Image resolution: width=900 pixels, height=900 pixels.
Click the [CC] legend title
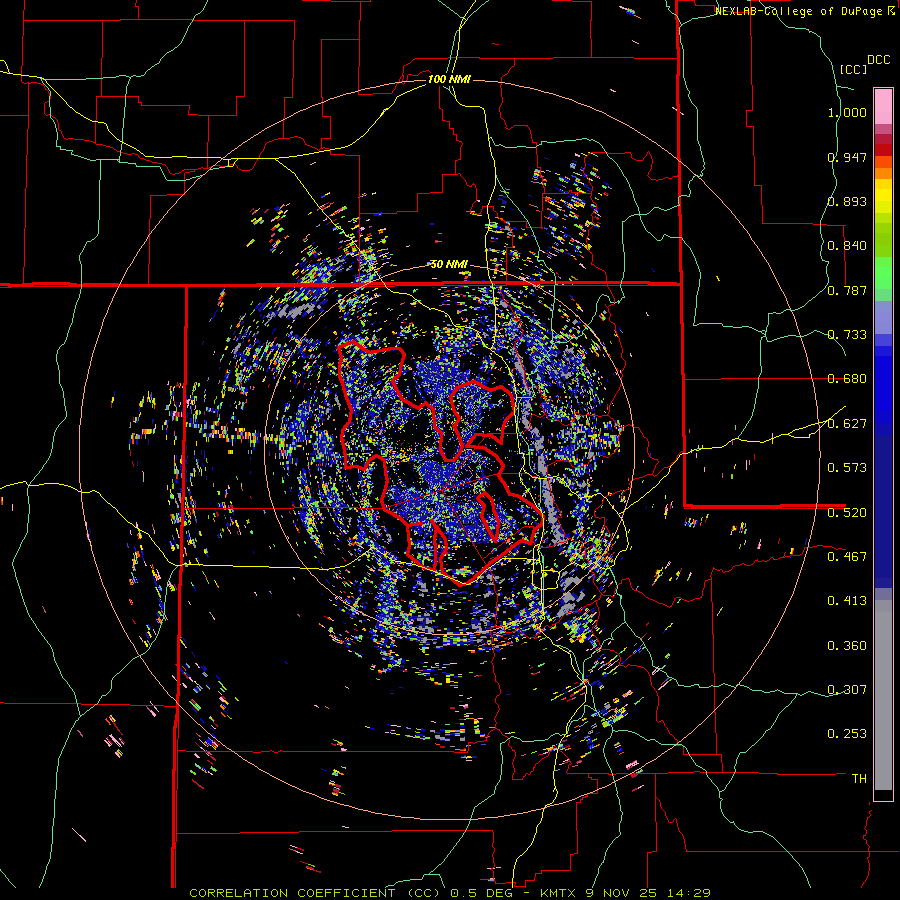point(853,69)
